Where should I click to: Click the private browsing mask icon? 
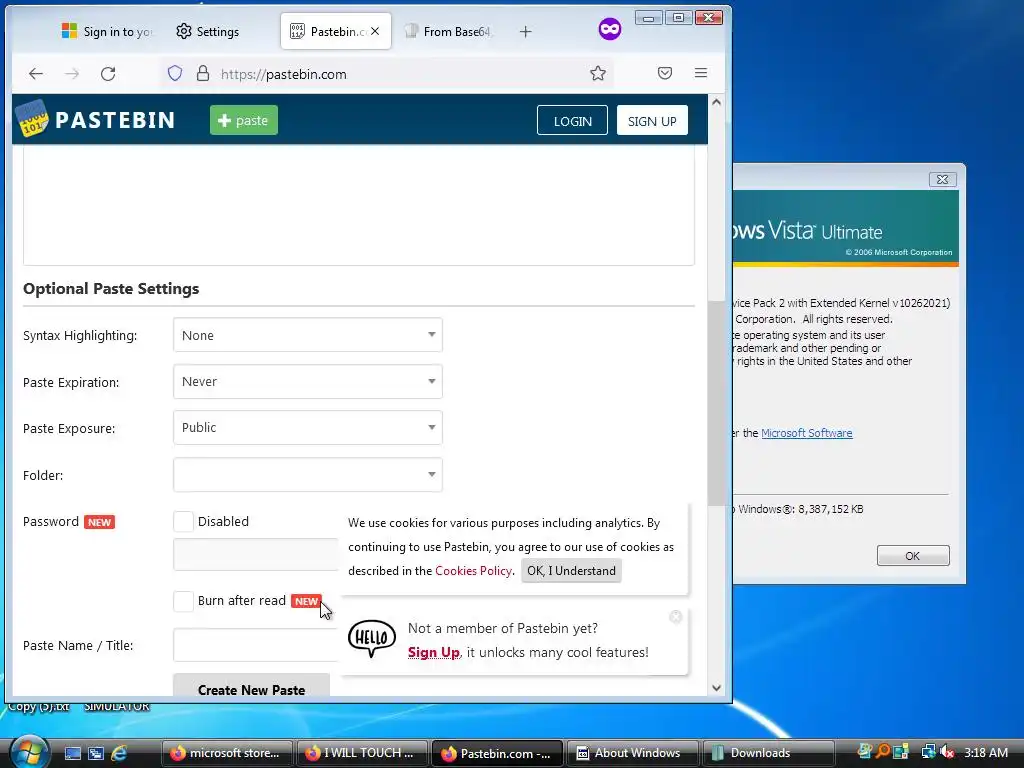pyautogui.click(x=610, y=29)
